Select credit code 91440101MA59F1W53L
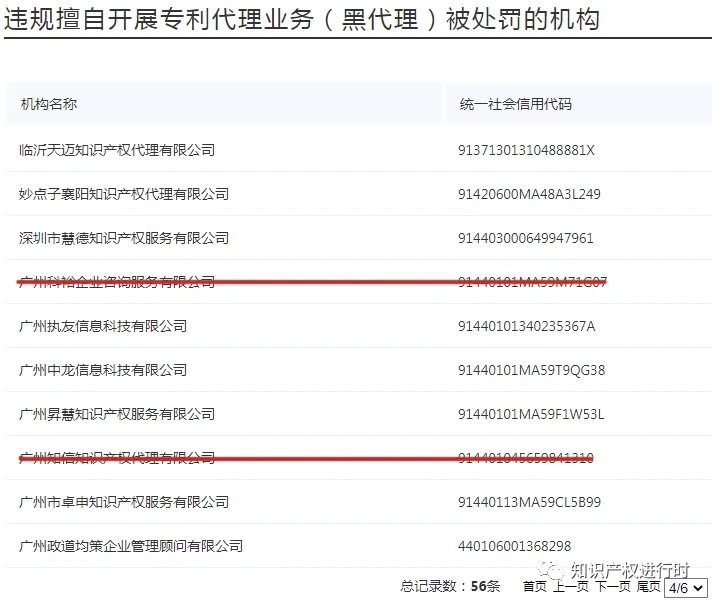Image resolution: width=712 pixels, height=601 pixels. click(x=531, y=414)
